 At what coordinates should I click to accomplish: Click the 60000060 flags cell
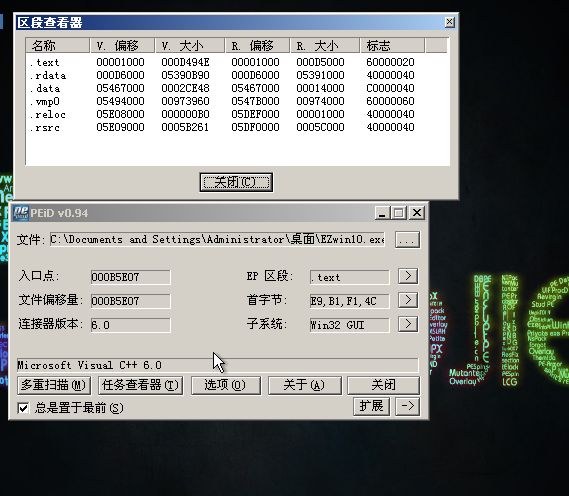(390, 101)
